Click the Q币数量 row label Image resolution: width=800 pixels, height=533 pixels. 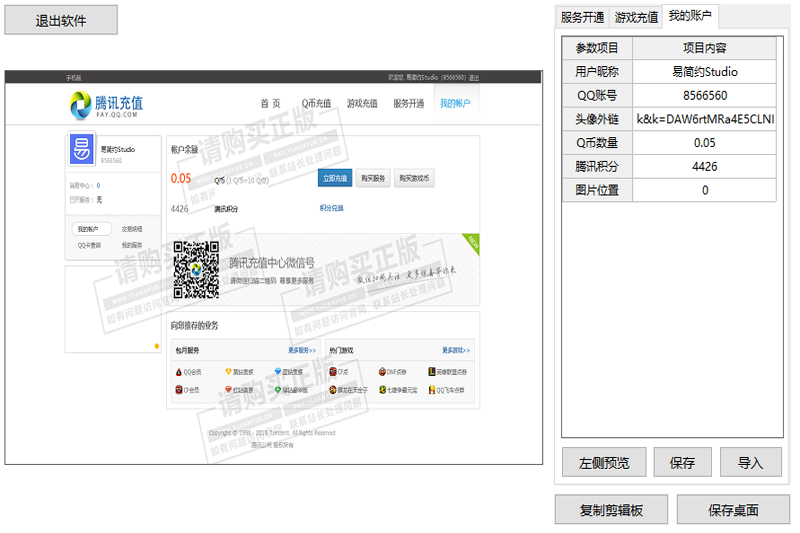click(x=597, y=143)
